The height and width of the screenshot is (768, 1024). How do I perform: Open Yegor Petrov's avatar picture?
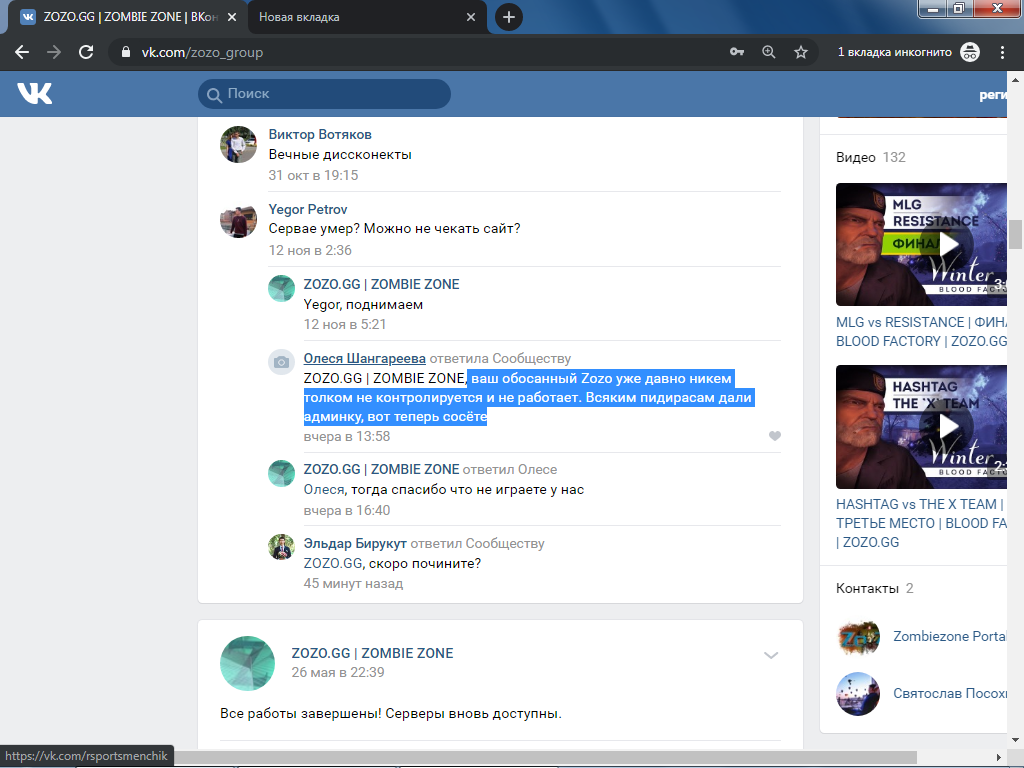tap(238, 219)
